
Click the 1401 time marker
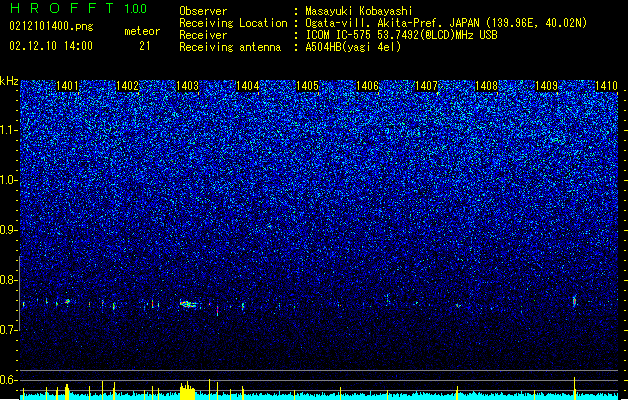coord(67,86)
